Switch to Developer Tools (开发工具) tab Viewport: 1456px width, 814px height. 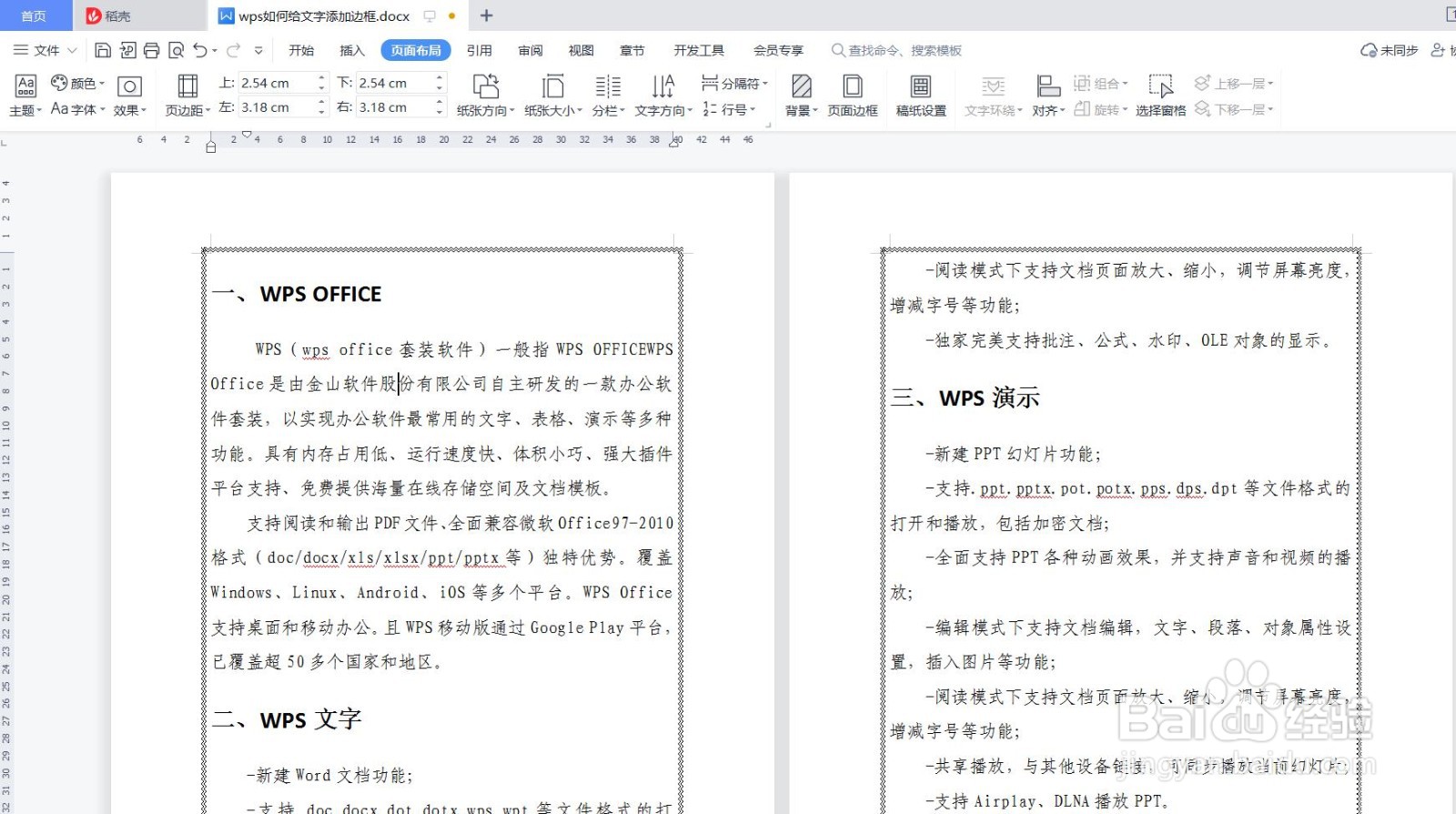point(699,50)
